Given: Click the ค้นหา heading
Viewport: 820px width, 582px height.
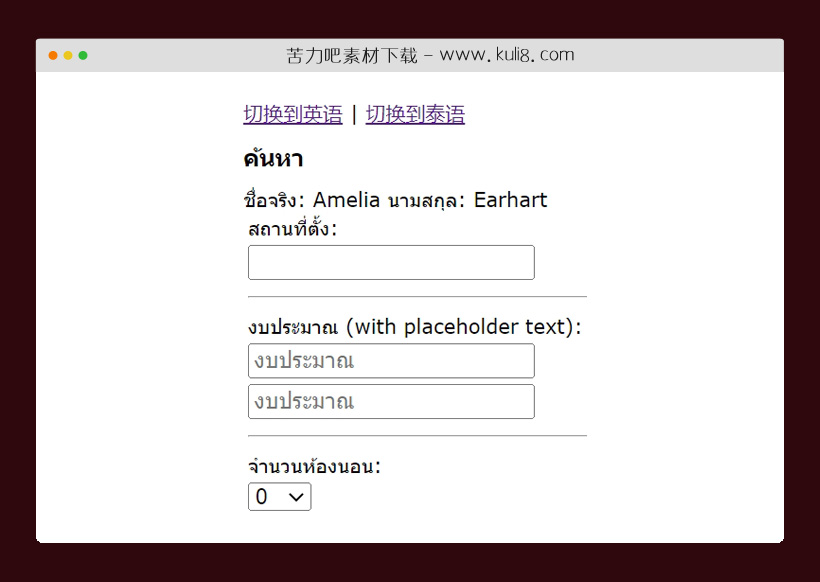Looking at the screenshot, I should point(273,159).
